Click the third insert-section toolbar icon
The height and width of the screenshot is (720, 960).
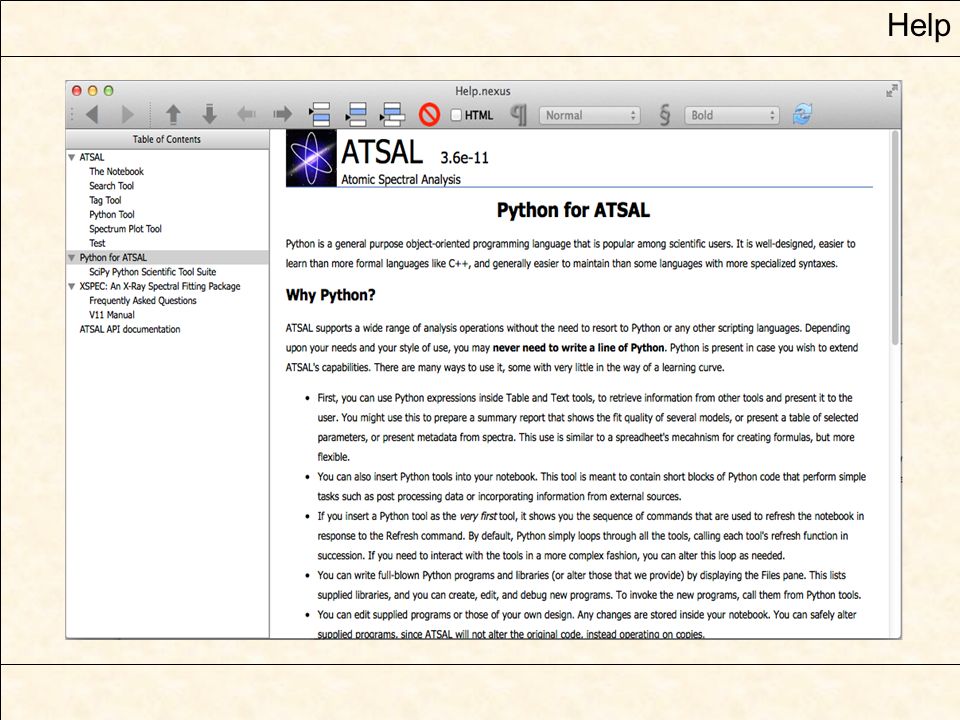click(x=392, y=114)
